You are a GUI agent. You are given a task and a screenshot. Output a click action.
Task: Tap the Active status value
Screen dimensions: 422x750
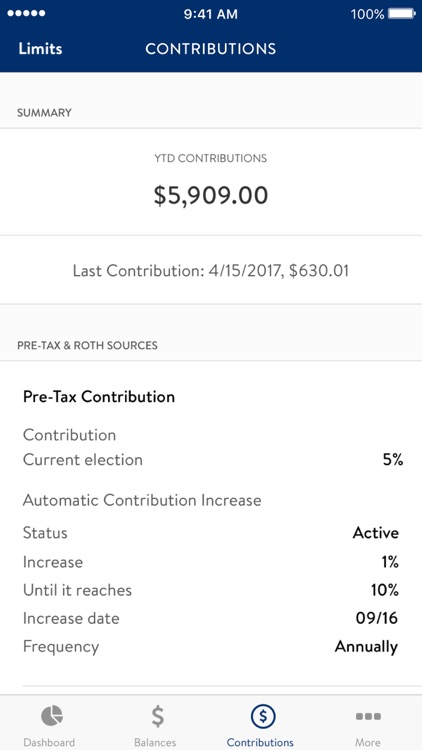(x=376, y=533)
